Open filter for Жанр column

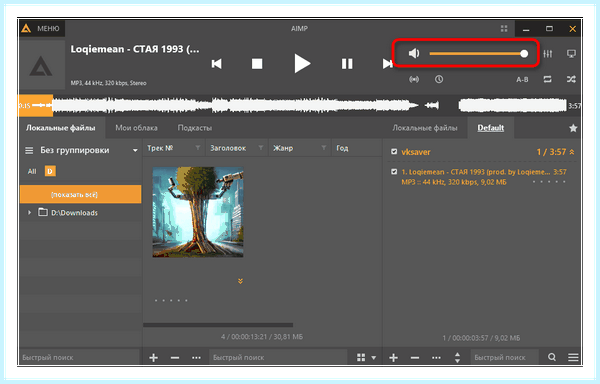pos(324,148)
